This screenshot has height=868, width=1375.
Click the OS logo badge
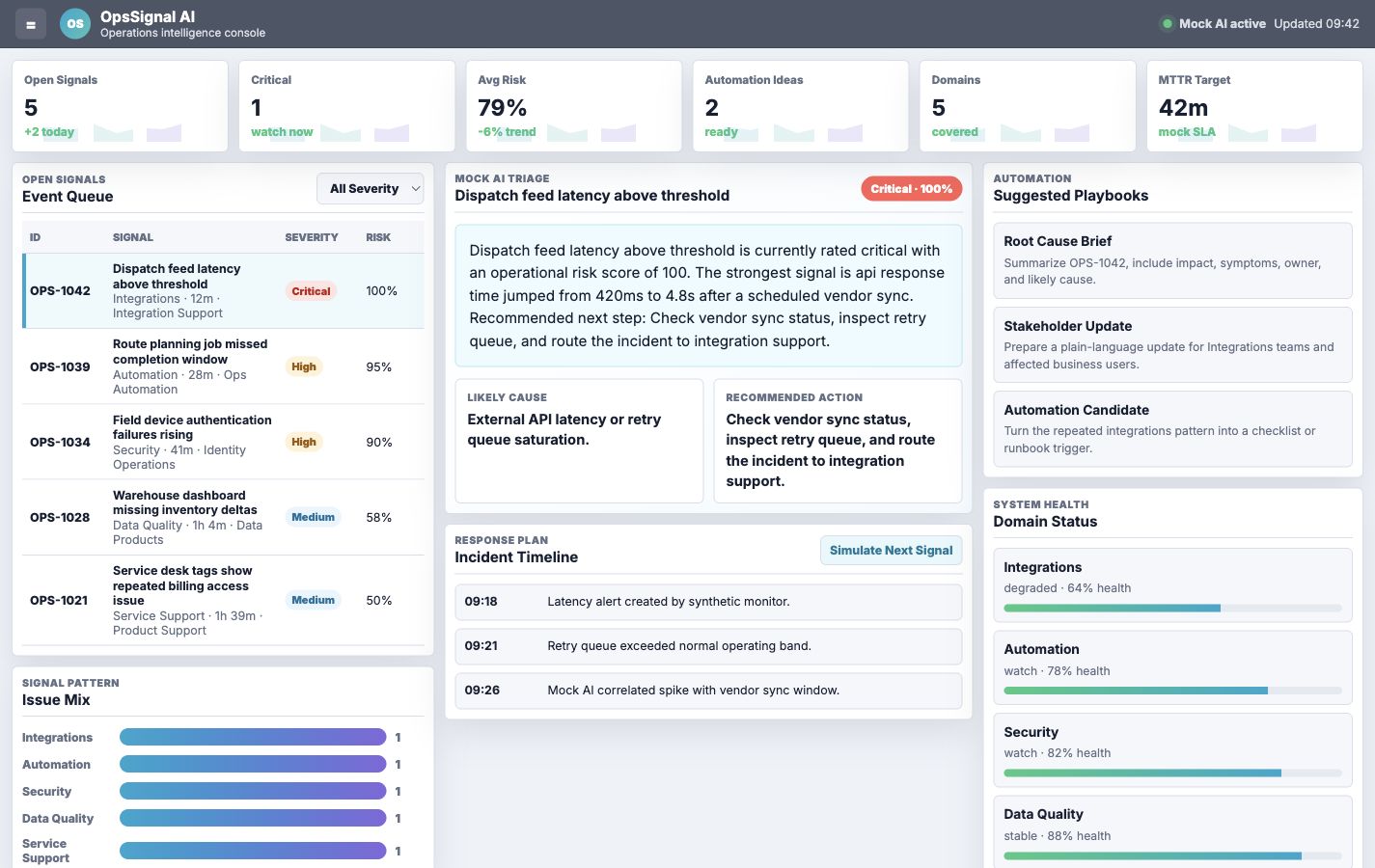tap(75, 24)
